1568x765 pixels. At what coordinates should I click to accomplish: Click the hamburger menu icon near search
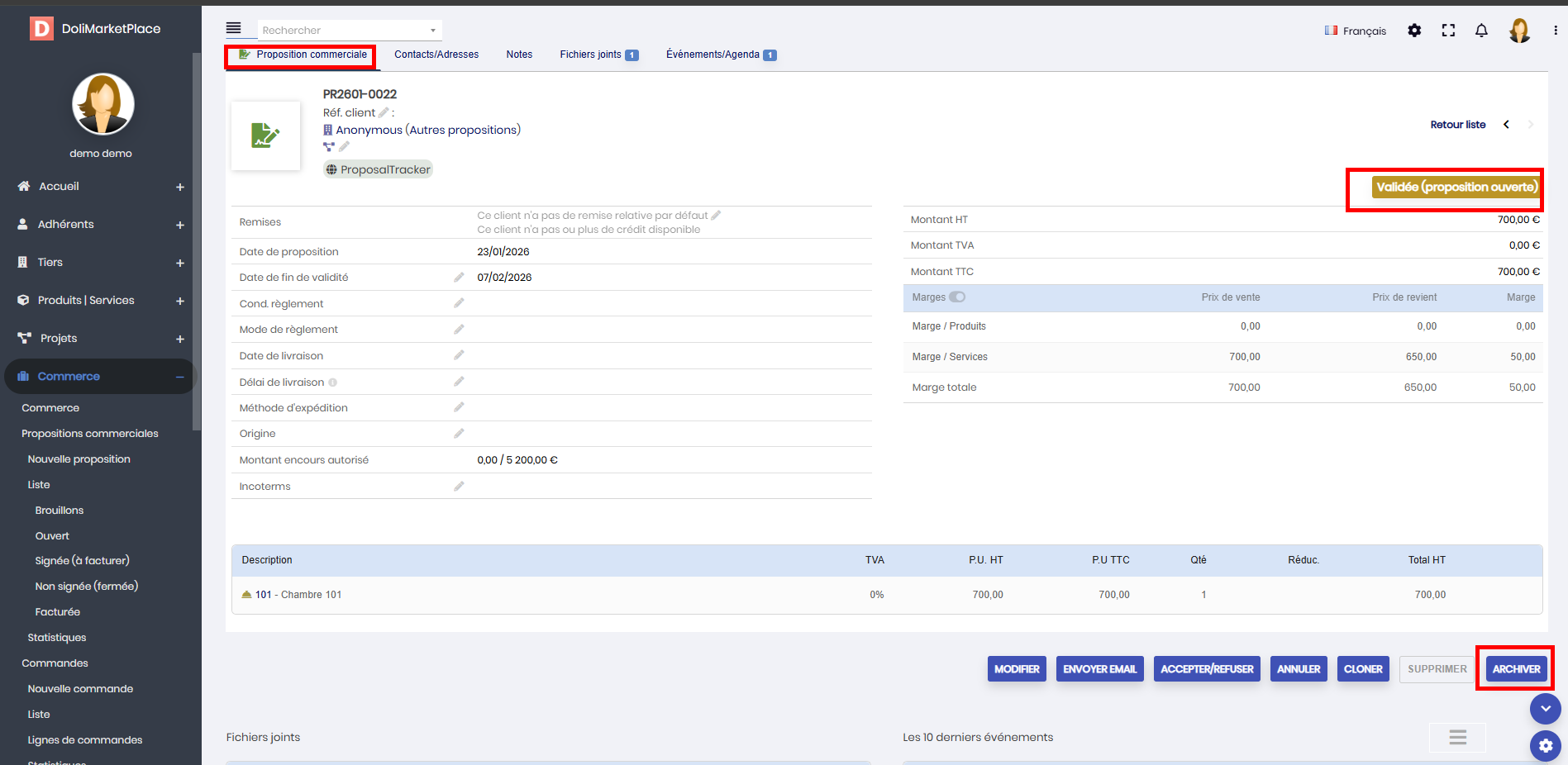pyautogui.click(x=234, y=29)
